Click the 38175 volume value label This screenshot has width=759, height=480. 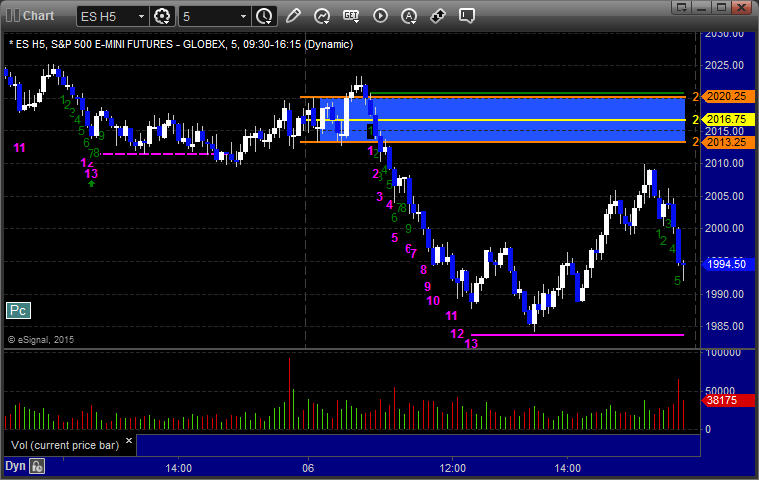tap(728, 400)
